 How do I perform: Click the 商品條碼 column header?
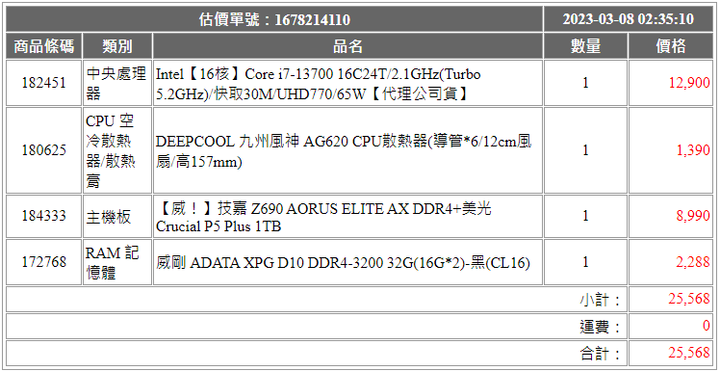click(44, 46)
